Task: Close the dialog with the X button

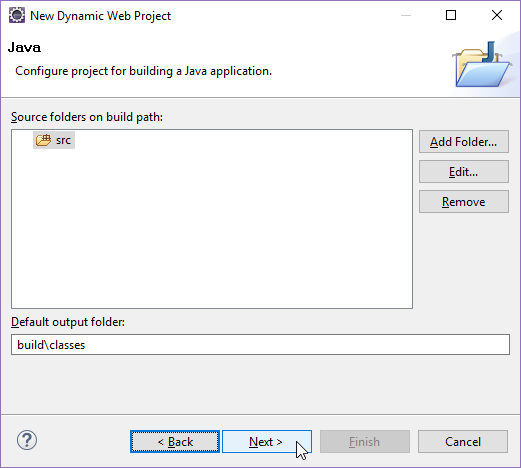Action: 497,15
